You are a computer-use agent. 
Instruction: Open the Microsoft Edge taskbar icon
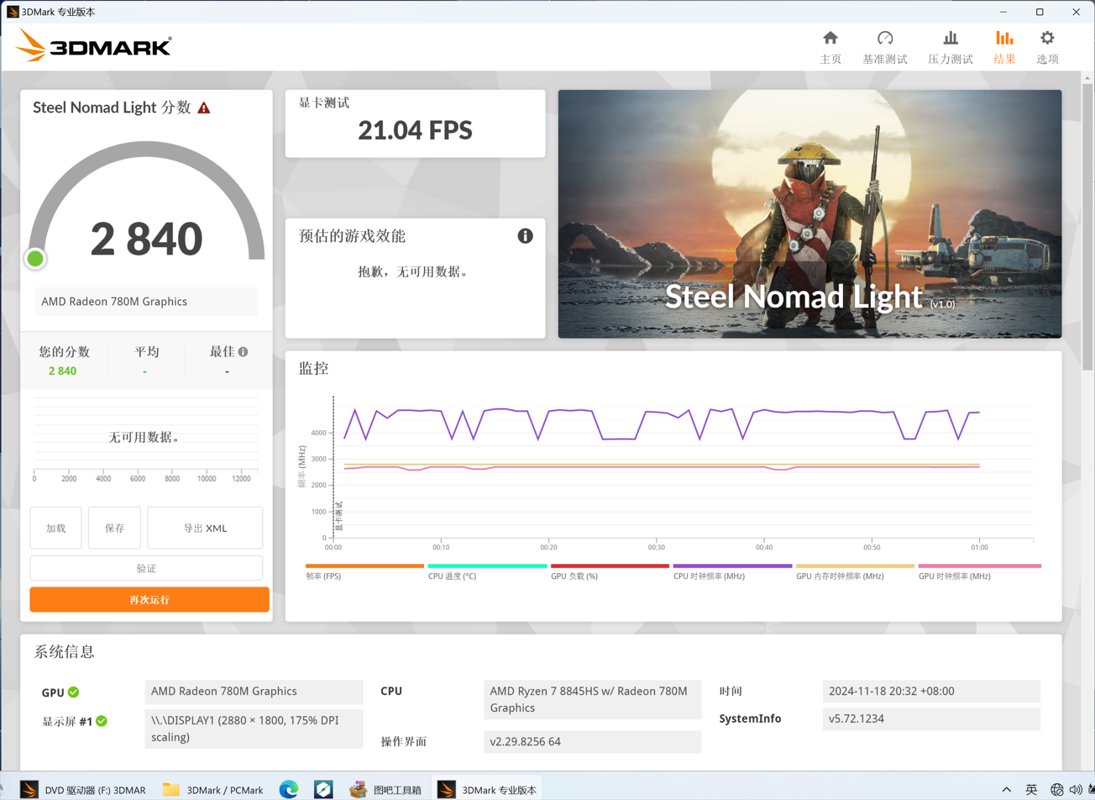288,789
